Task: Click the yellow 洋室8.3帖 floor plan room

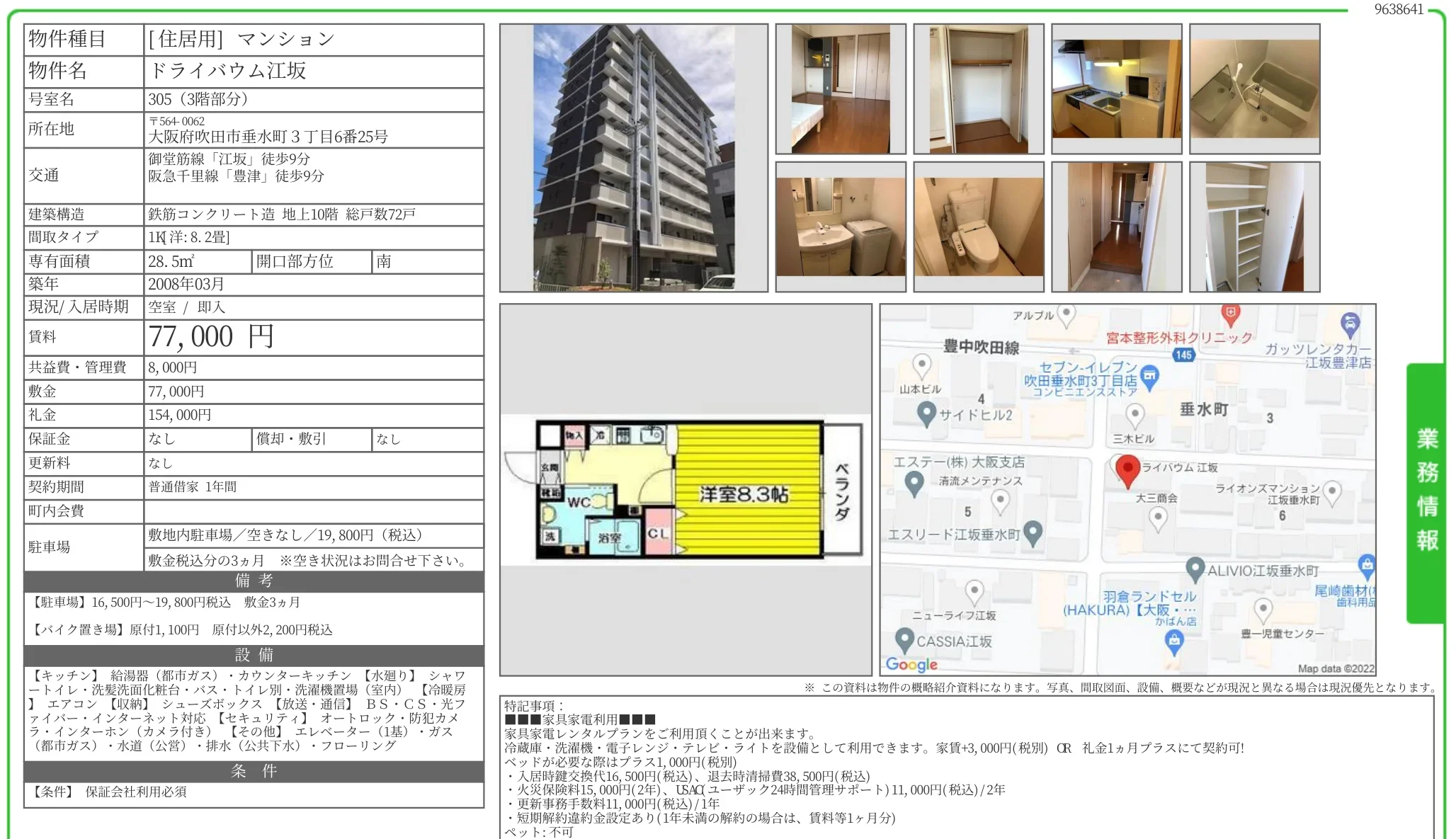Action: [748, 490]
